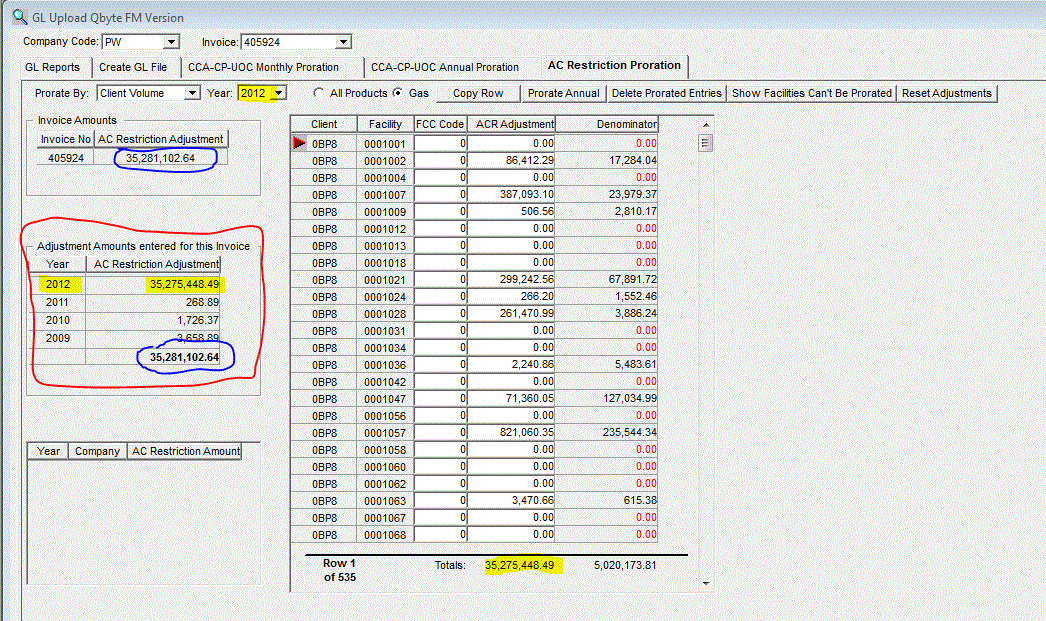Click the Prorate Annual button
Screen dimensions: 1046x621
(564, 93)
